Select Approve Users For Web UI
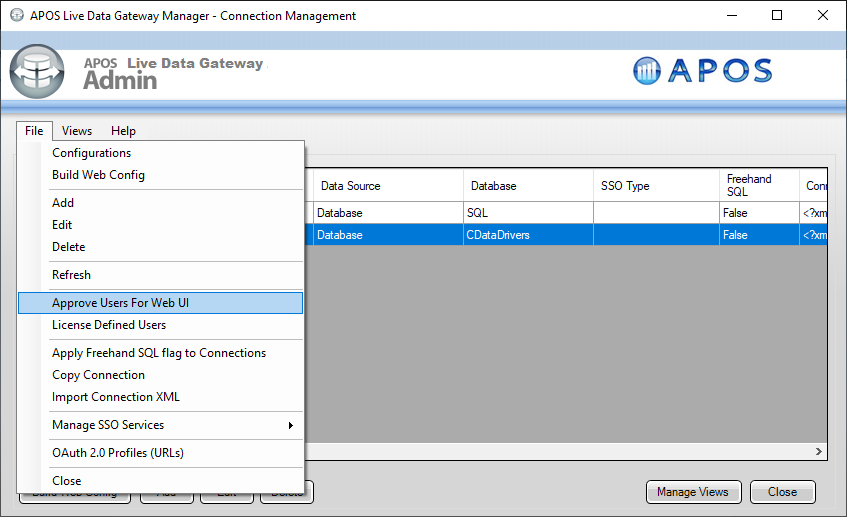This screenshot has height=517, width=847. [120, 303]
